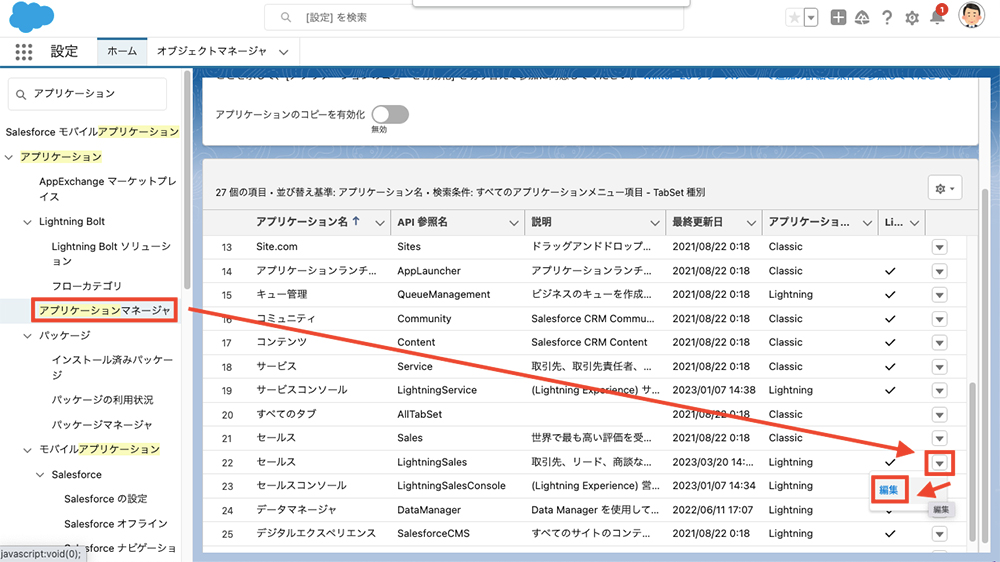
Task: Switch to the ホーム tab
Action: click(x=122, y=51)
